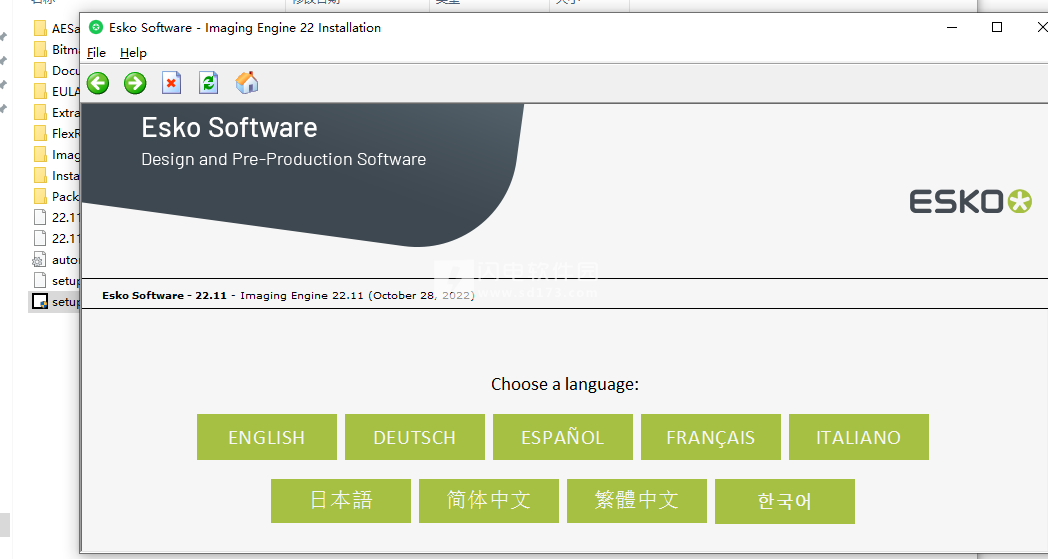Select the EULA folder in Explorer window
This screenshot has height=559, width=1048.
pos(56,91)
